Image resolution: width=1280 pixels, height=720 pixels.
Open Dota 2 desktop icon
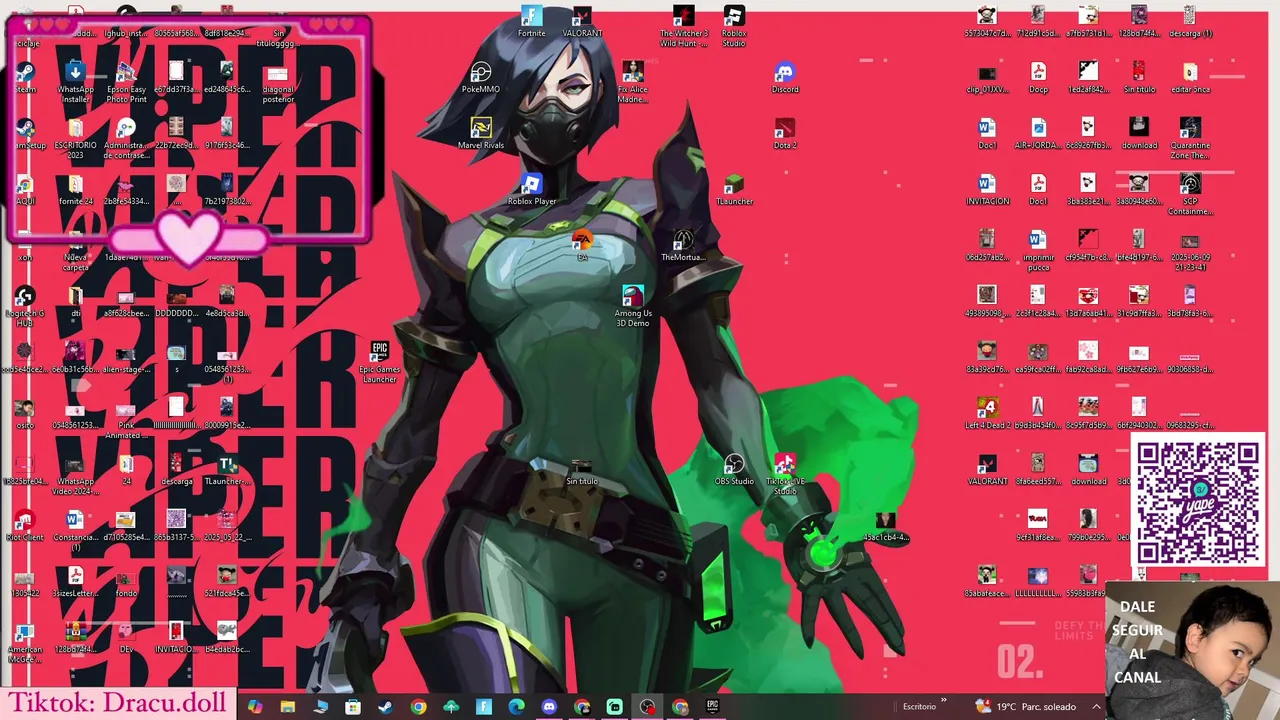[785, 134]
